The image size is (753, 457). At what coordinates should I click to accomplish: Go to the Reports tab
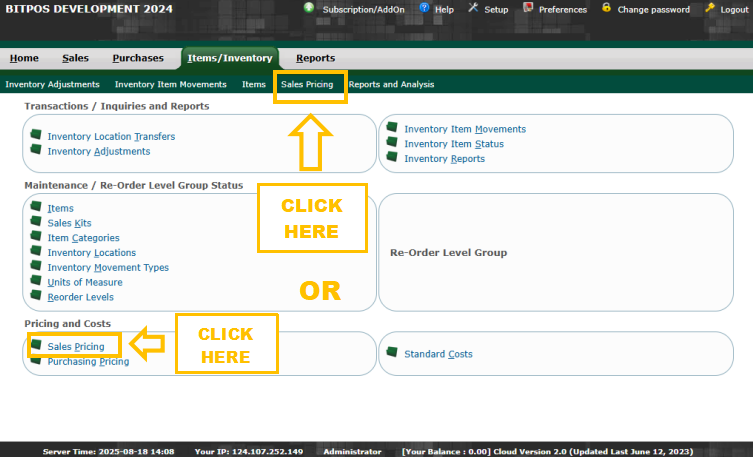tap(316, 58)
